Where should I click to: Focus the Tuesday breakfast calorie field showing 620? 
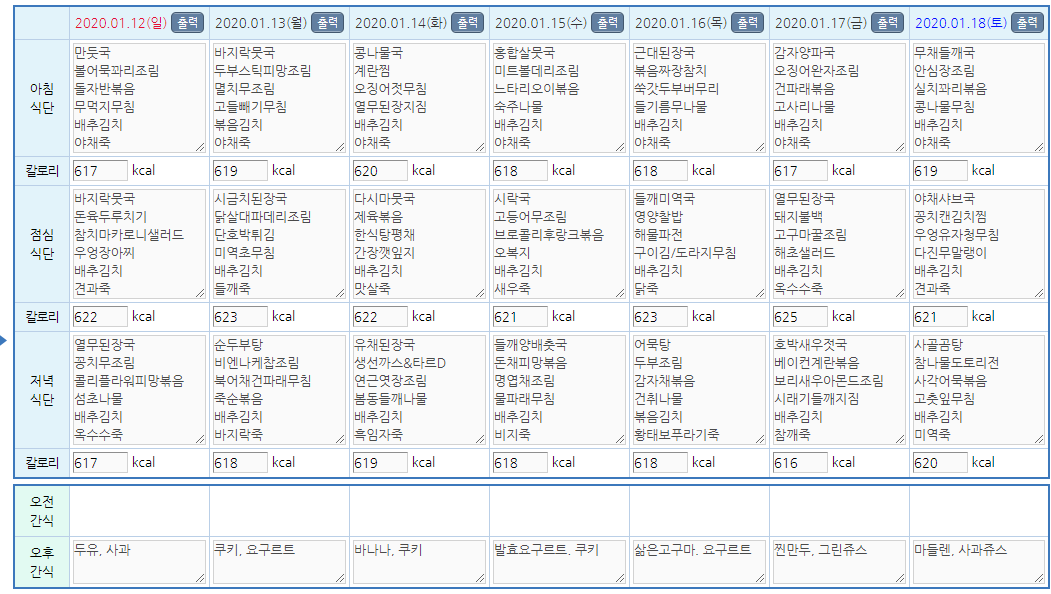pyautogui.click(x=380, y=171)
